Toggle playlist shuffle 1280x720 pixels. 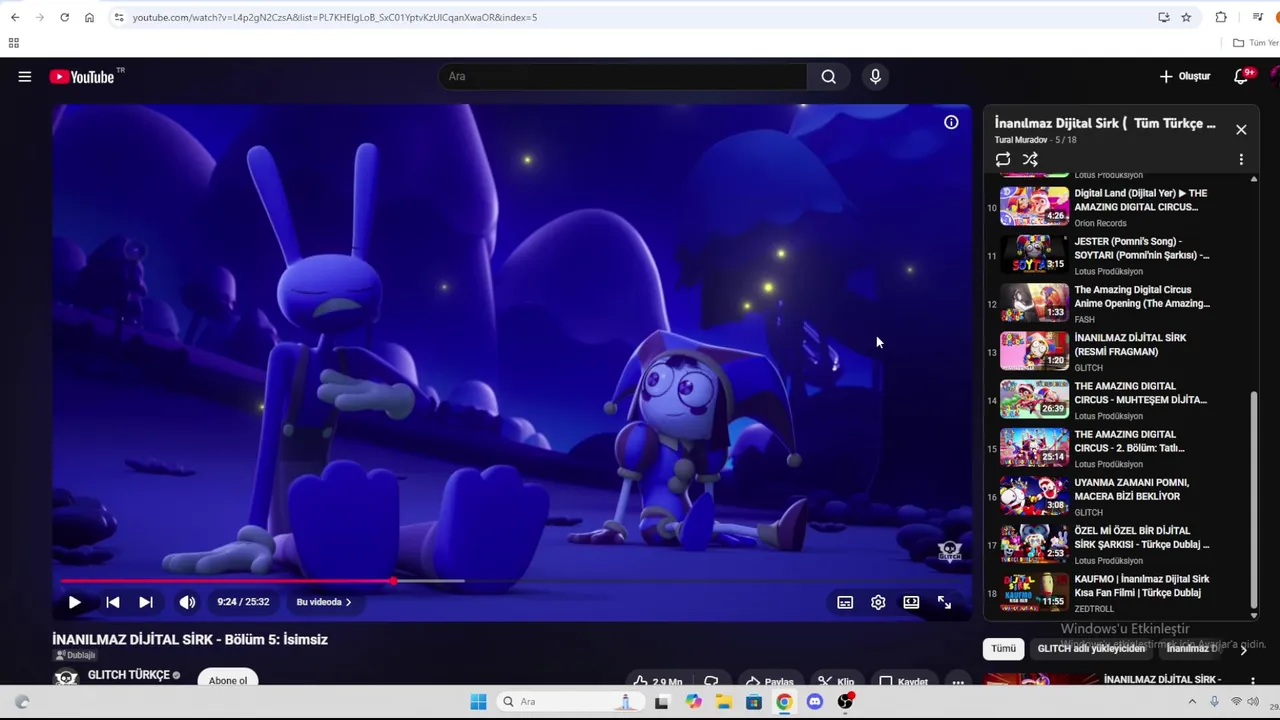click(x=1030, y=159)
